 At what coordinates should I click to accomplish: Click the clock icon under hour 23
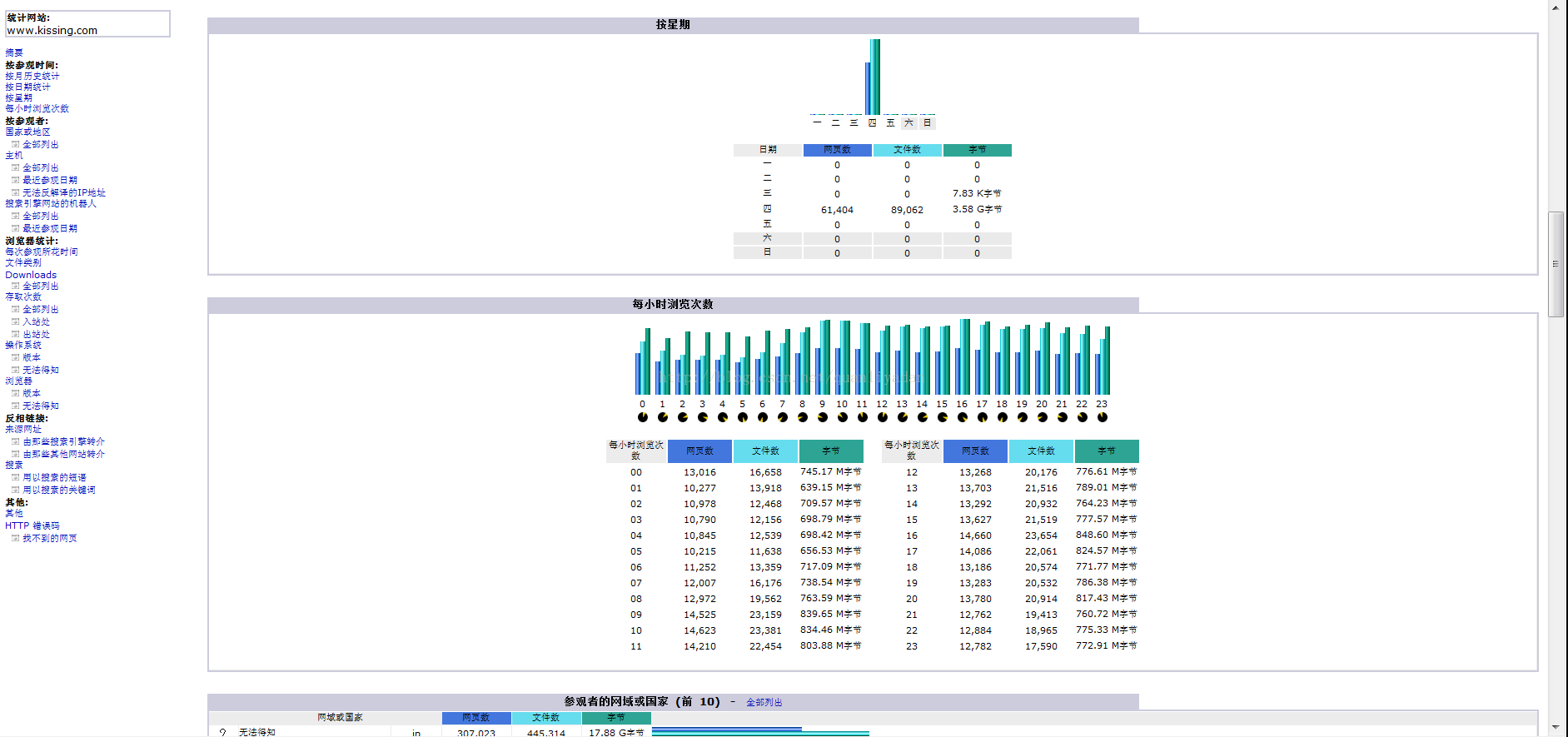pyautogui.click(x=1103, y=417)
